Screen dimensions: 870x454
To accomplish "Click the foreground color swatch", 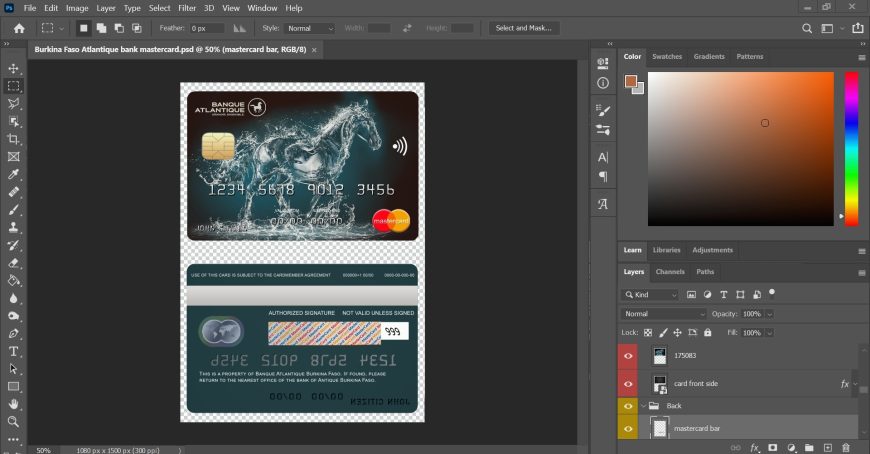I will pos(631,82).
